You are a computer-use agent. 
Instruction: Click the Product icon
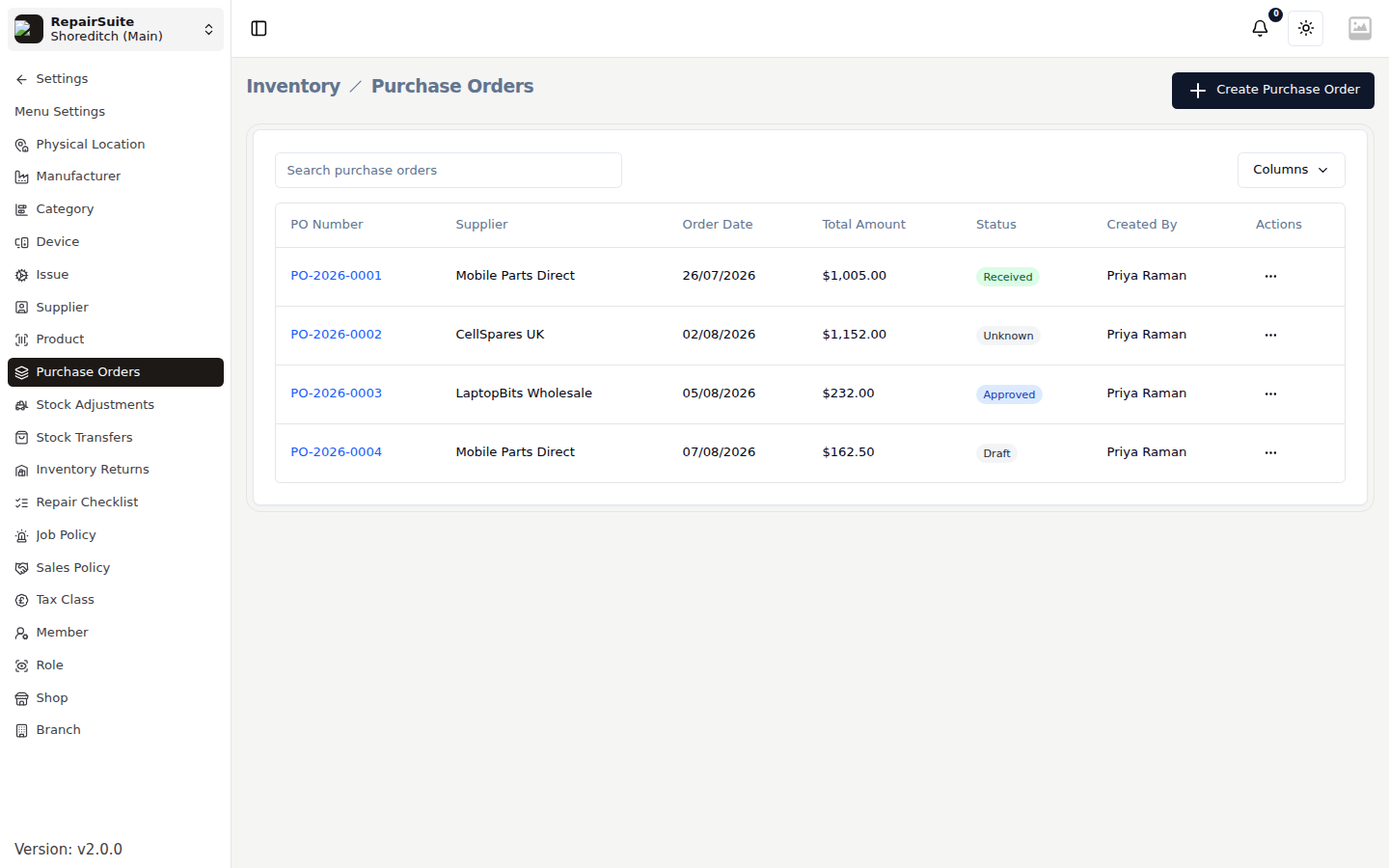pos(21,339)
